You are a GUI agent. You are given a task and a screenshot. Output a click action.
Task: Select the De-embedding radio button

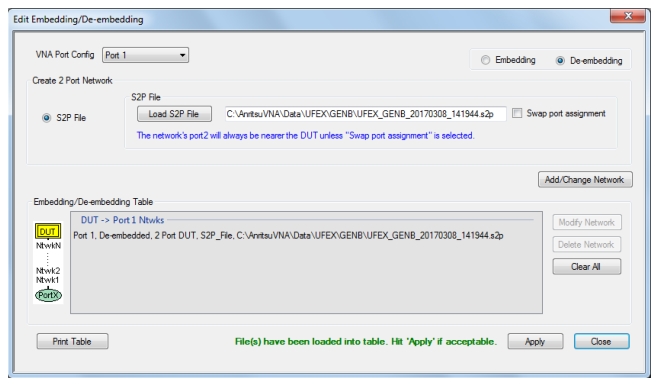click(560, 61)
